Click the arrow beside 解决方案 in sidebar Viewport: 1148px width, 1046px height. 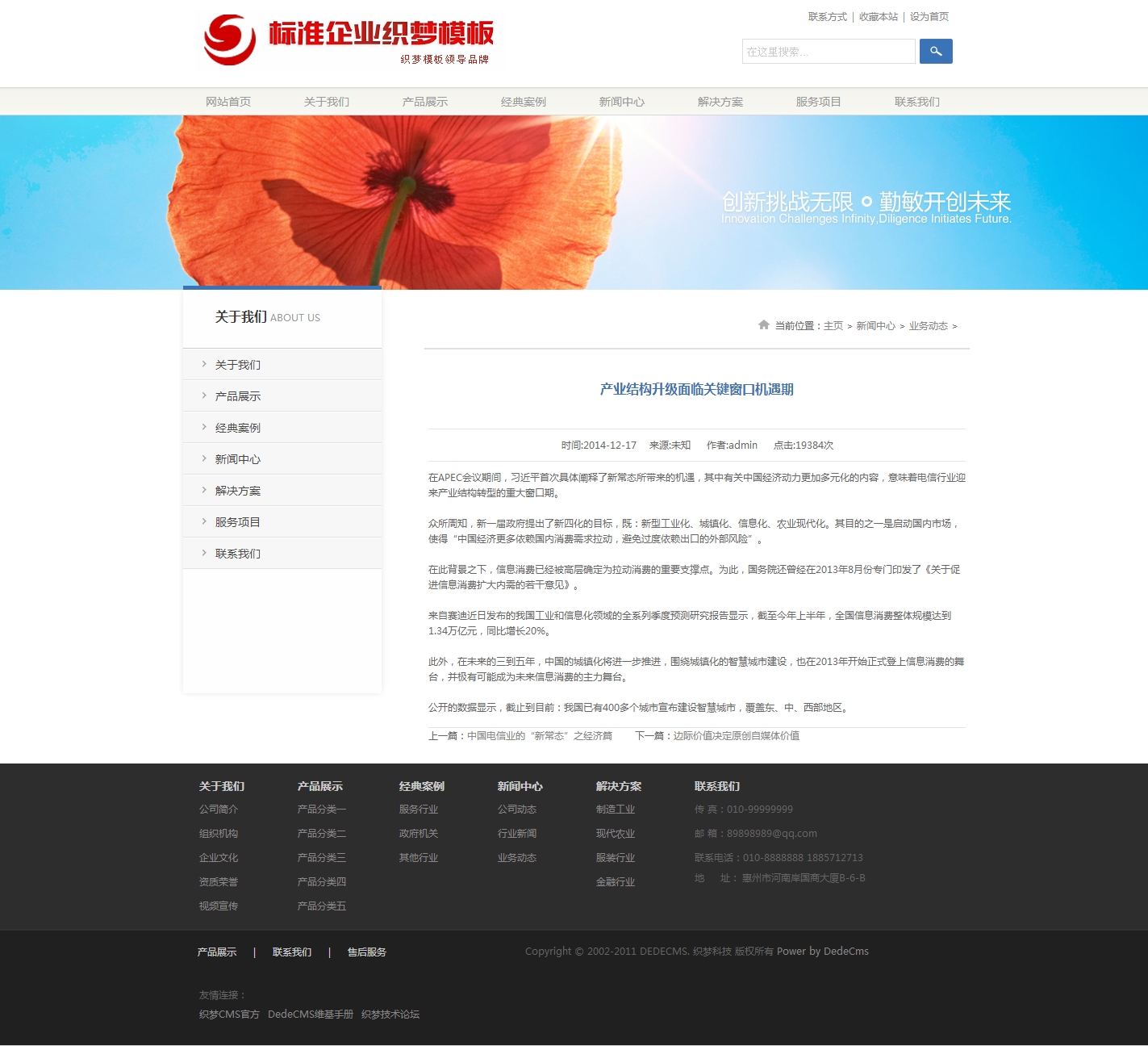pos(204,490)
